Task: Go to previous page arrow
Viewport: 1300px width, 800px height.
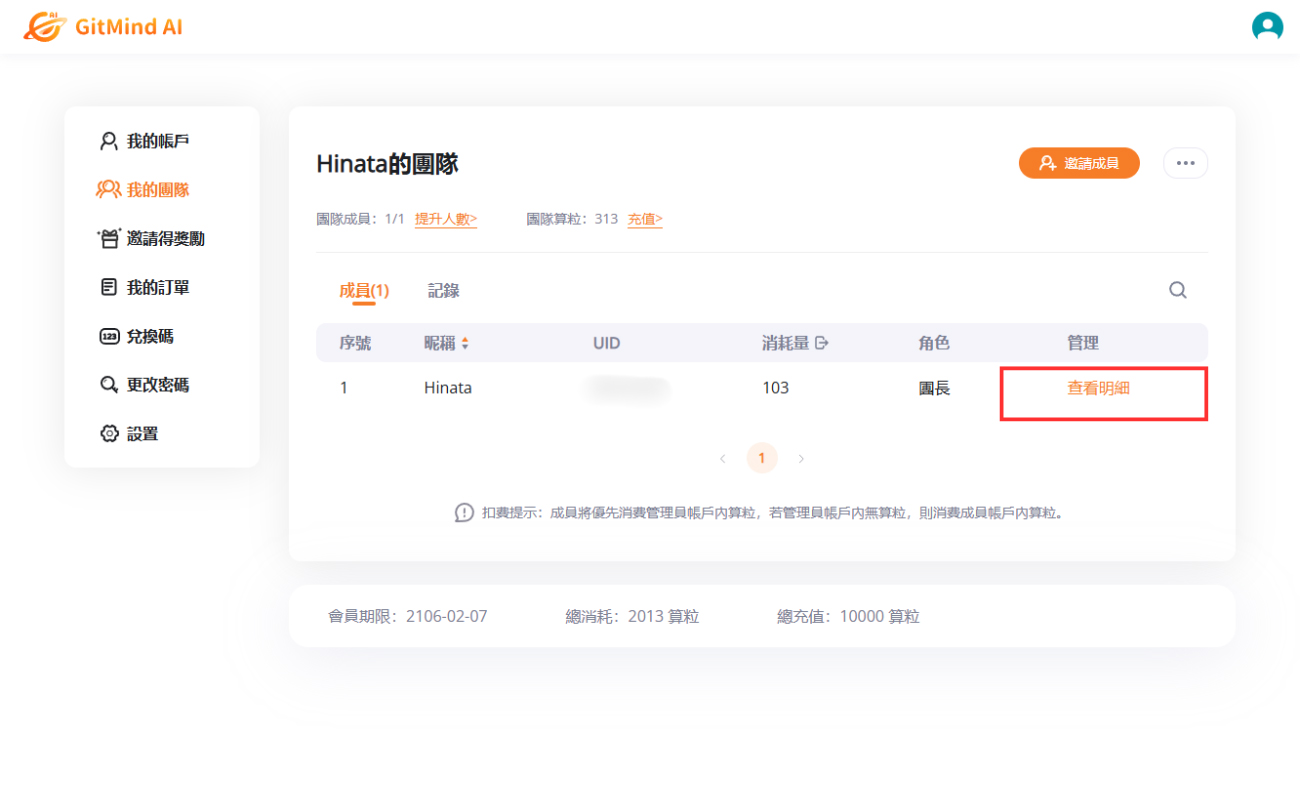Action: (722, 459)
